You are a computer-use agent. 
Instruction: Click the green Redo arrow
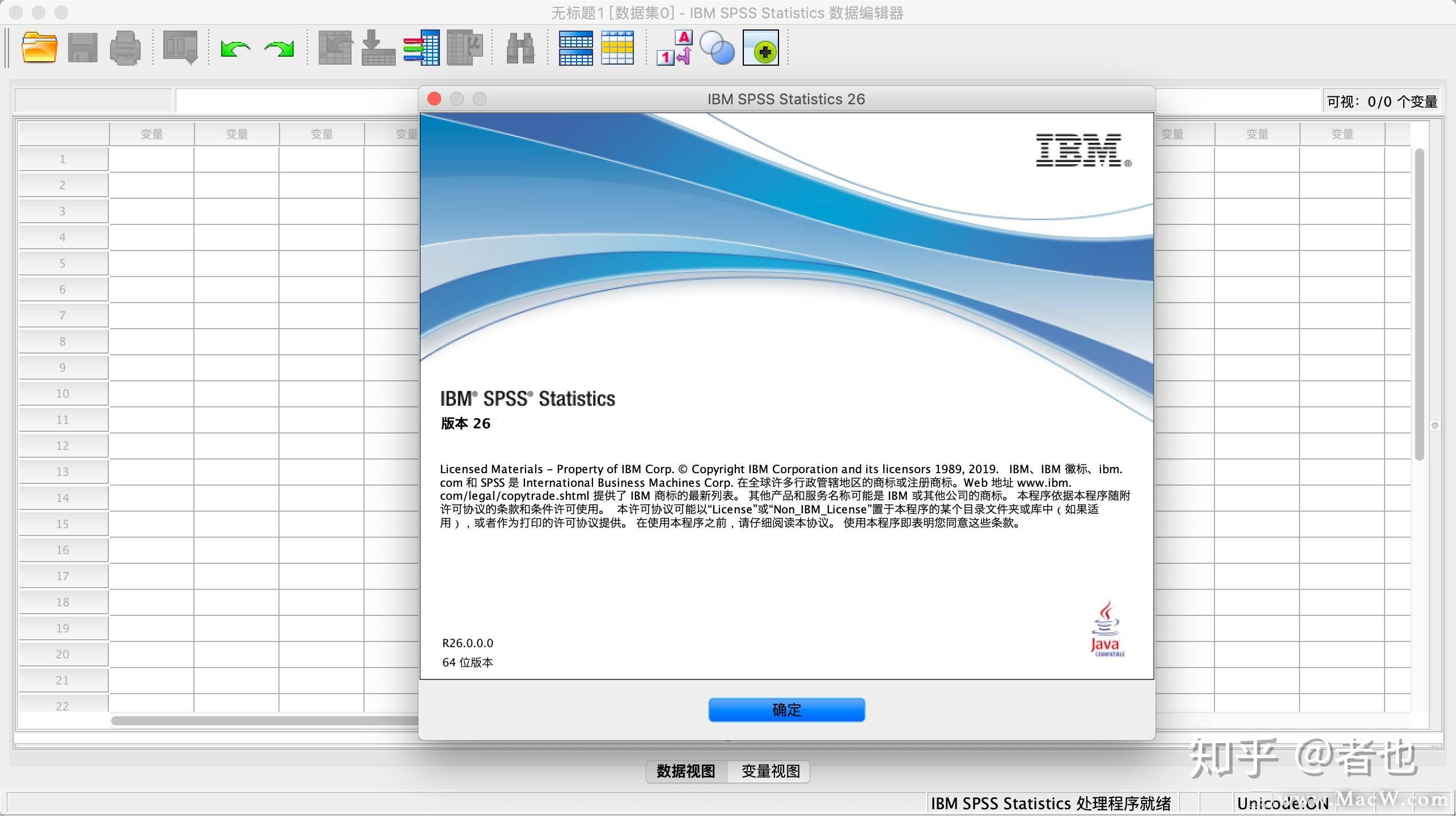280,49
